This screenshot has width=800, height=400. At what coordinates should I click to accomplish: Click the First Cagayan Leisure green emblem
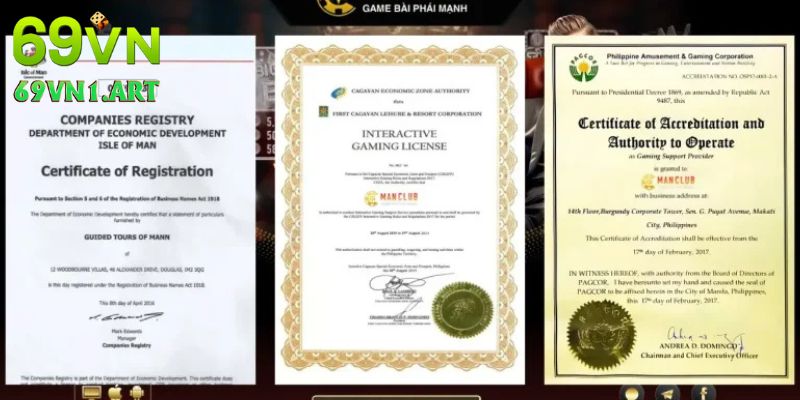323,112
